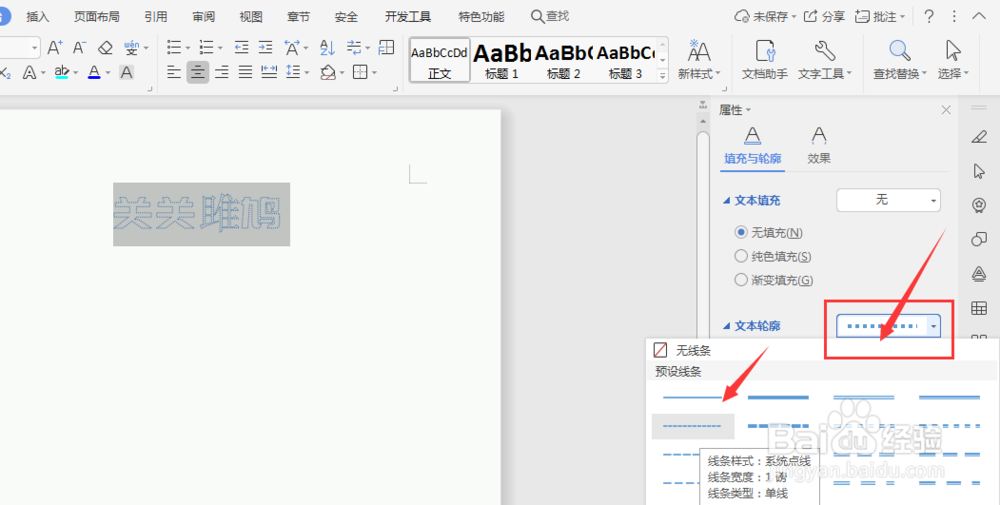
Task: Decrease font size with A- icon
Action: (80, 47)
